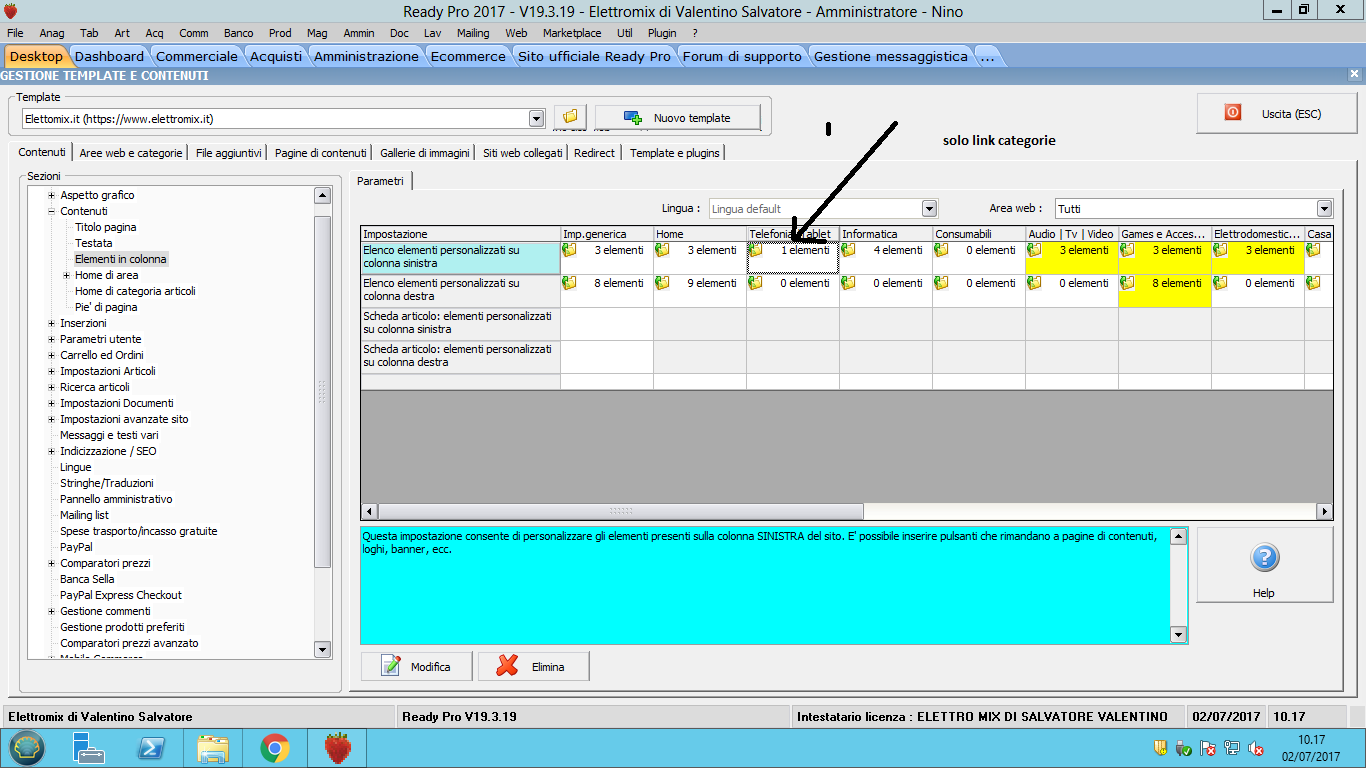This screenshot has width=1366, height=768.
Task: Open the Template selection dropdown
Action: pos(535,118)
